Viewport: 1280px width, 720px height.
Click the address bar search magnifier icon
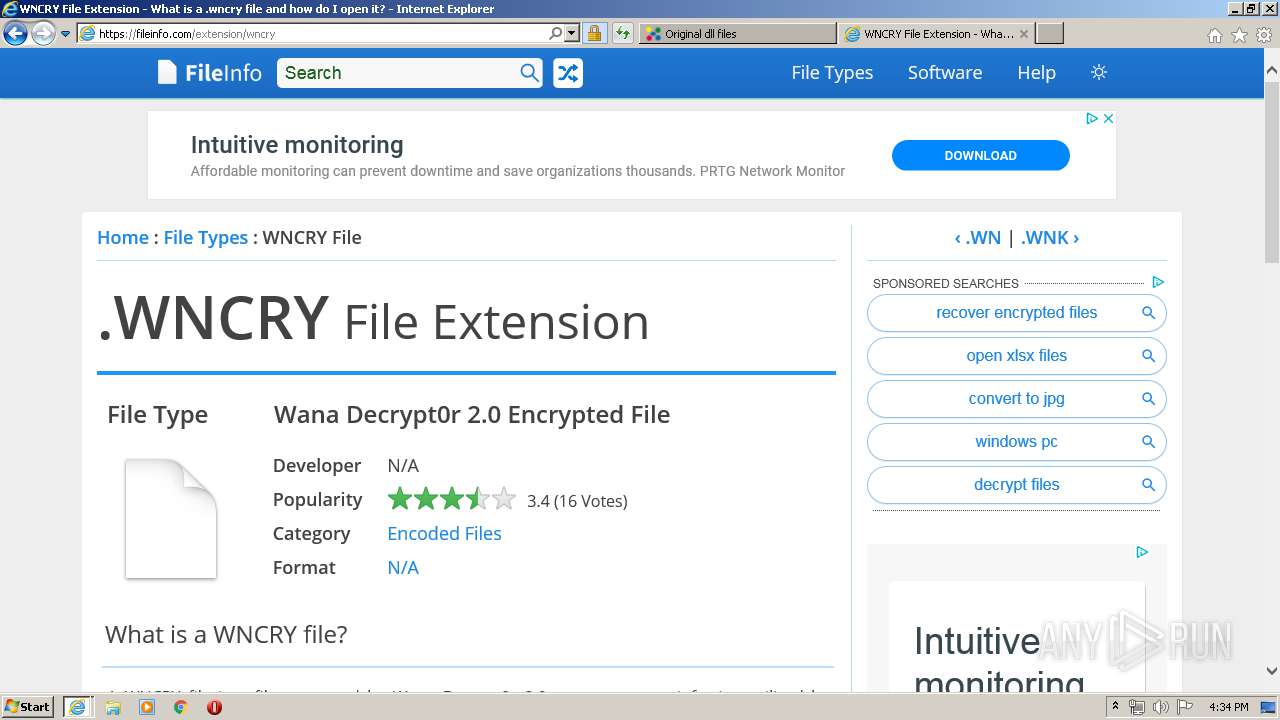tap(556, 34)
